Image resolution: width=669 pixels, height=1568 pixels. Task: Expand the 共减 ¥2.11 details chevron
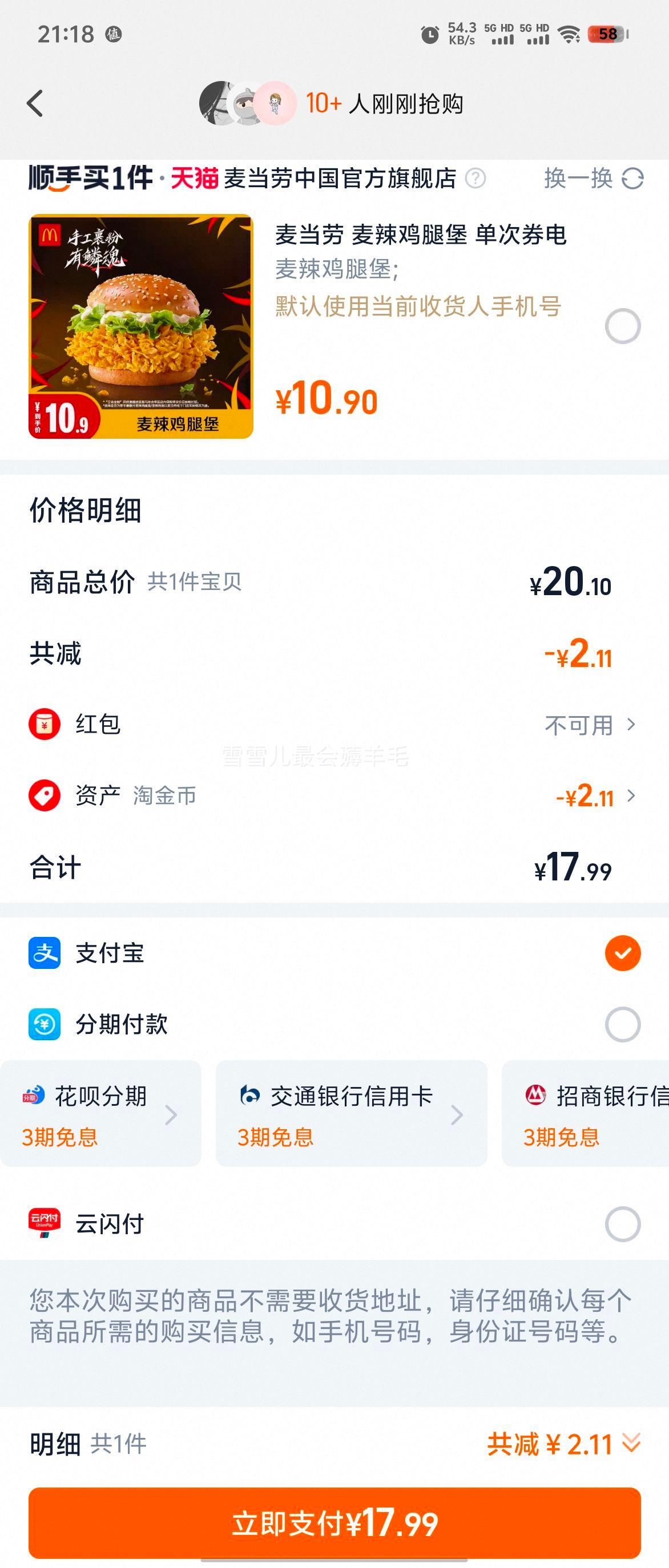tap(631, 1442)
